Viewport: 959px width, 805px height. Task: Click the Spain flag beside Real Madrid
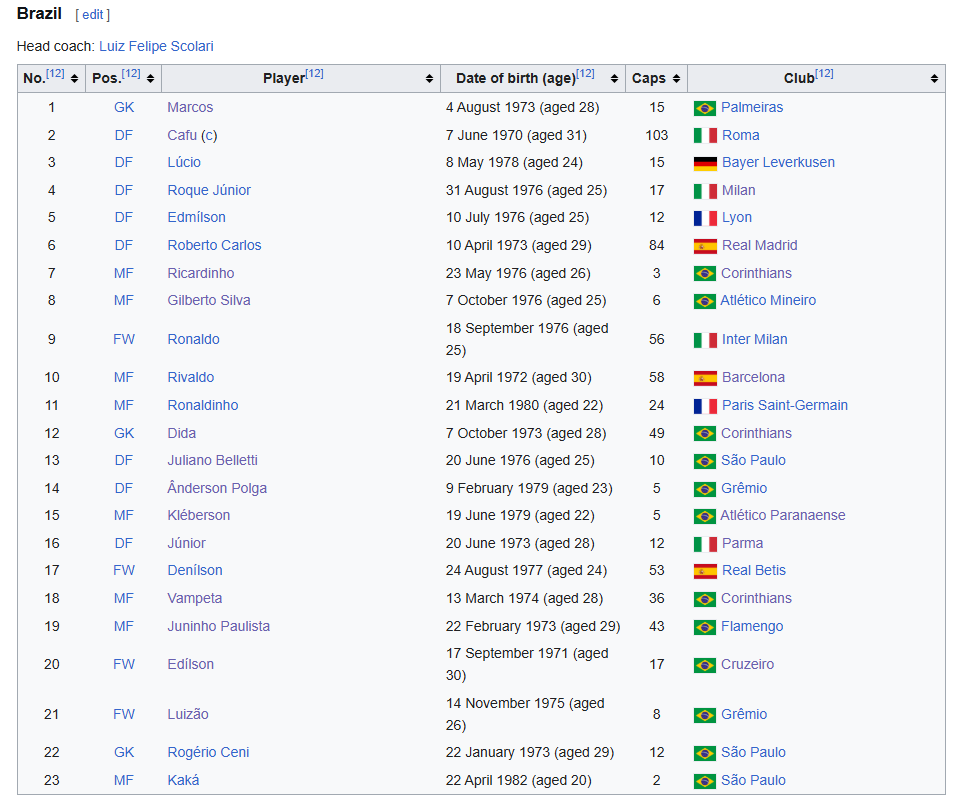(705, 246)
